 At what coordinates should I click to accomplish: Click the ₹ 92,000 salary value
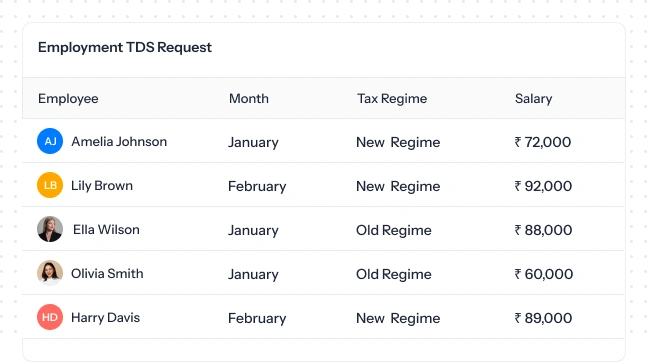point(543,186)
